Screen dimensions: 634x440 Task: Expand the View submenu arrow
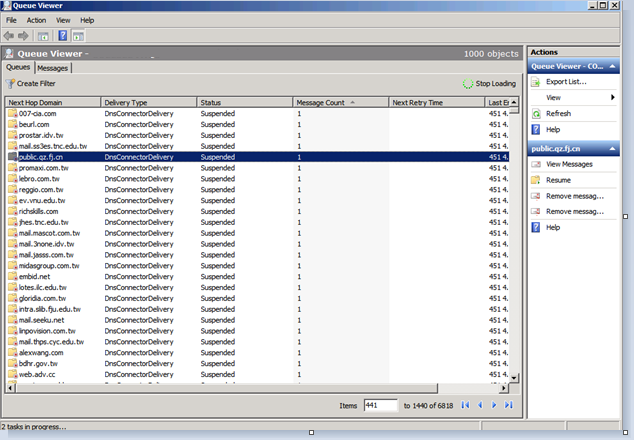[613, 97]
